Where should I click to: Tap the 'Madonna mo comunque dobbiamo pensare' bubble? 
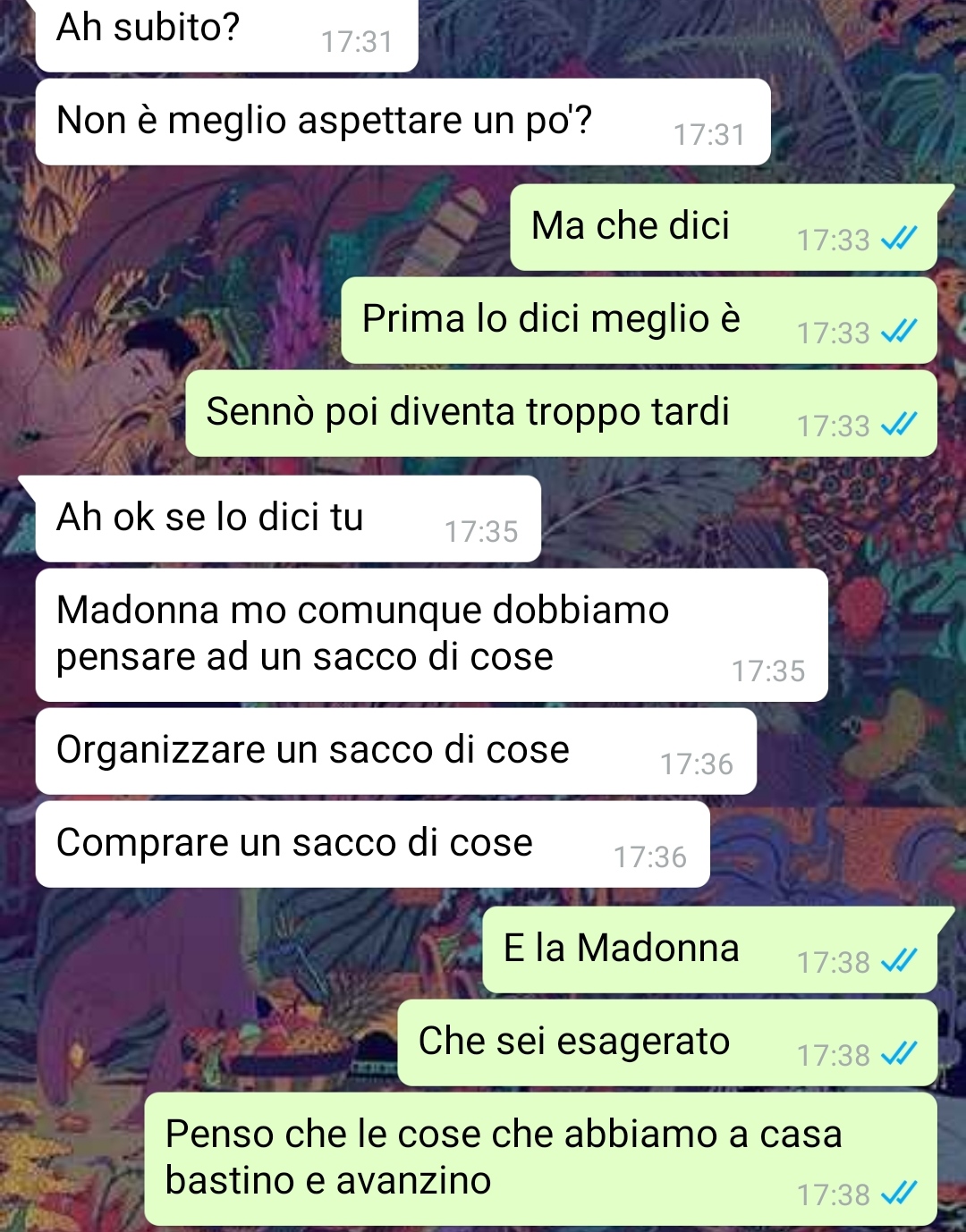(x=431, y=635)
